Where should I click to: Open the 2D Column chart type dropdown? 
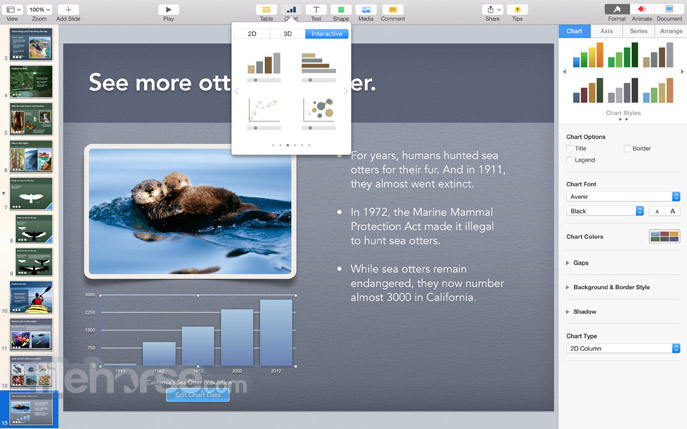coord(622,348)
